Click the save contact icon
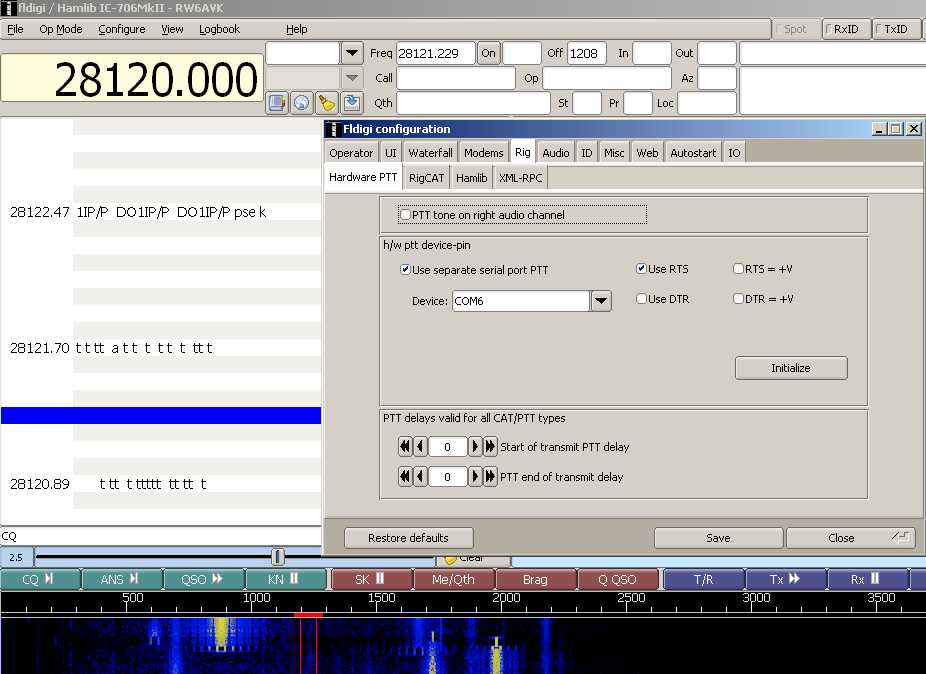The width and height of the screenshot is (926, 674). pyautogui.click(x=351, y=102)
